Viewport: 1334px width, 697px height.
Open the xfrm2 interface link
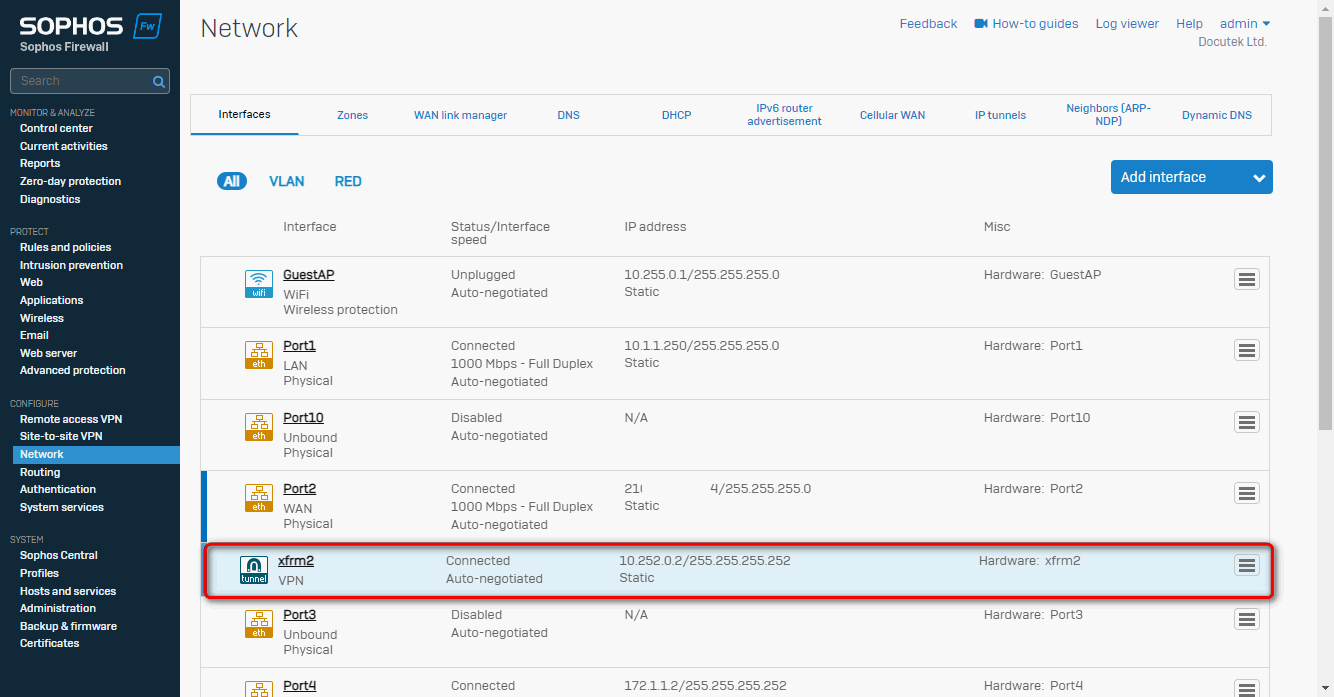(x=296, y=561)
